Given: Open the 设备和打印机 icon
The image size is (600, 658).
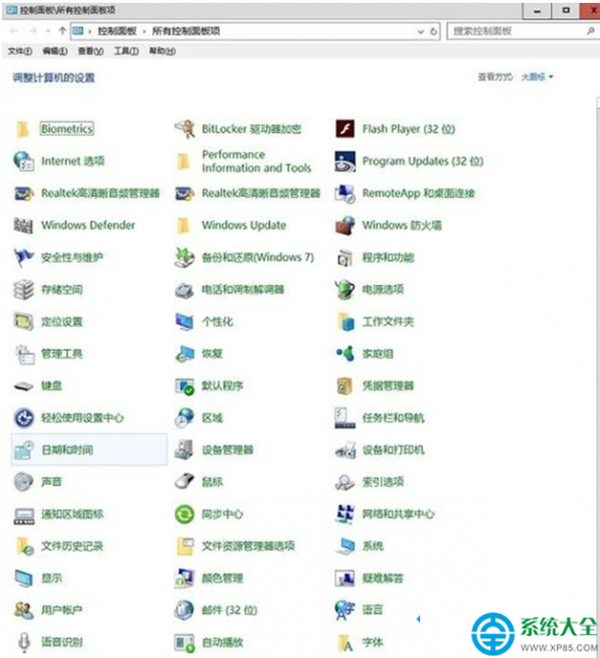Looking at the screenshot, I should coord(345,450).
